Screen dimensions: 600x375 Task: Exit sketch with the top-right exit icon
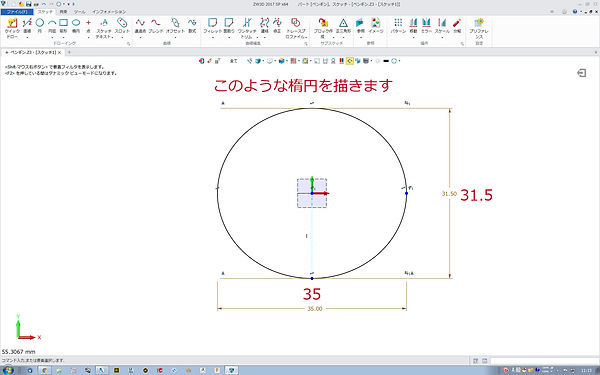(582, 73)
